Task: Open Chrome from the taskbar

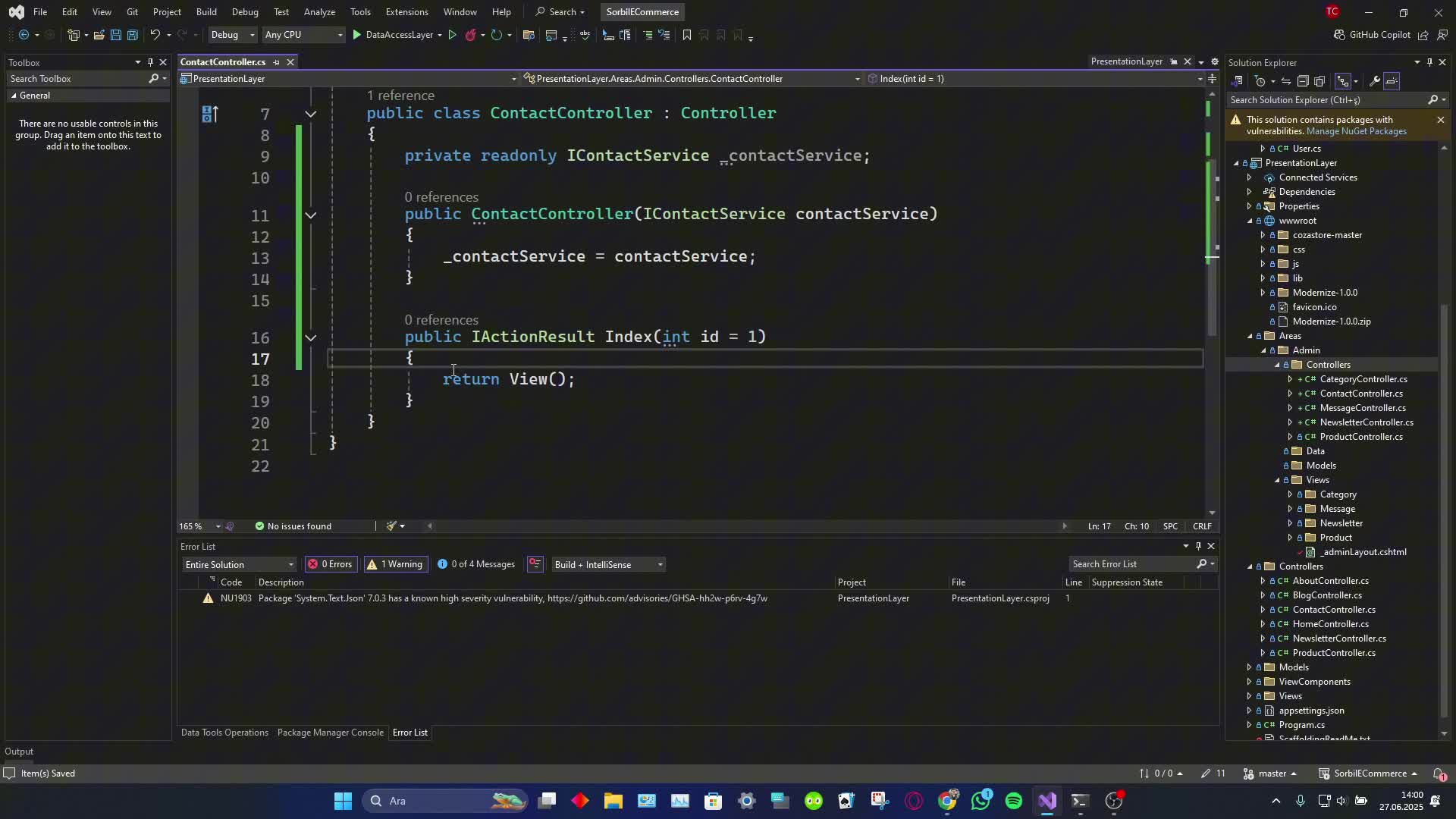Action: point(947,801)
